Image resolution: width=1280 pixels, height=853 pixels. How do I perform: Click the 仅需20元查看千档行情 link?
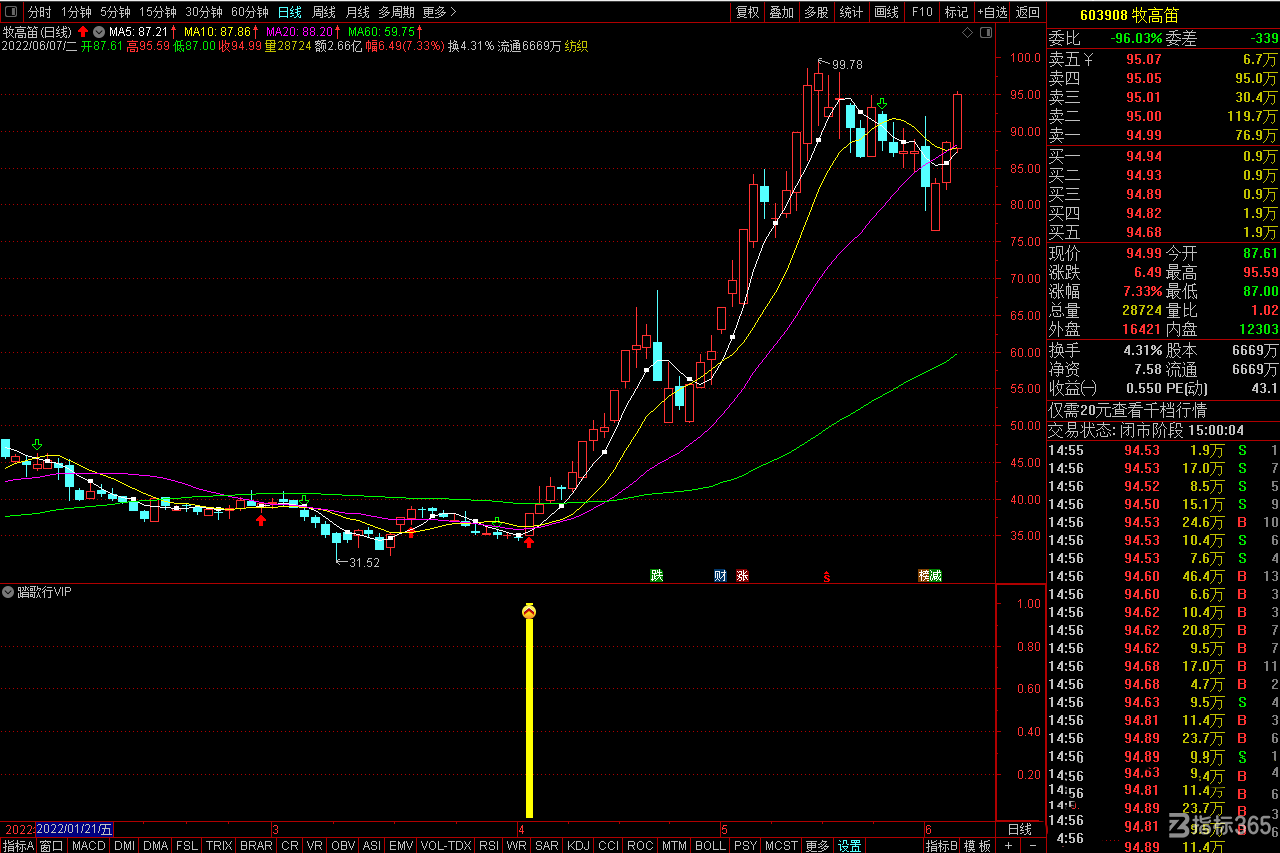click(1127, 410)
